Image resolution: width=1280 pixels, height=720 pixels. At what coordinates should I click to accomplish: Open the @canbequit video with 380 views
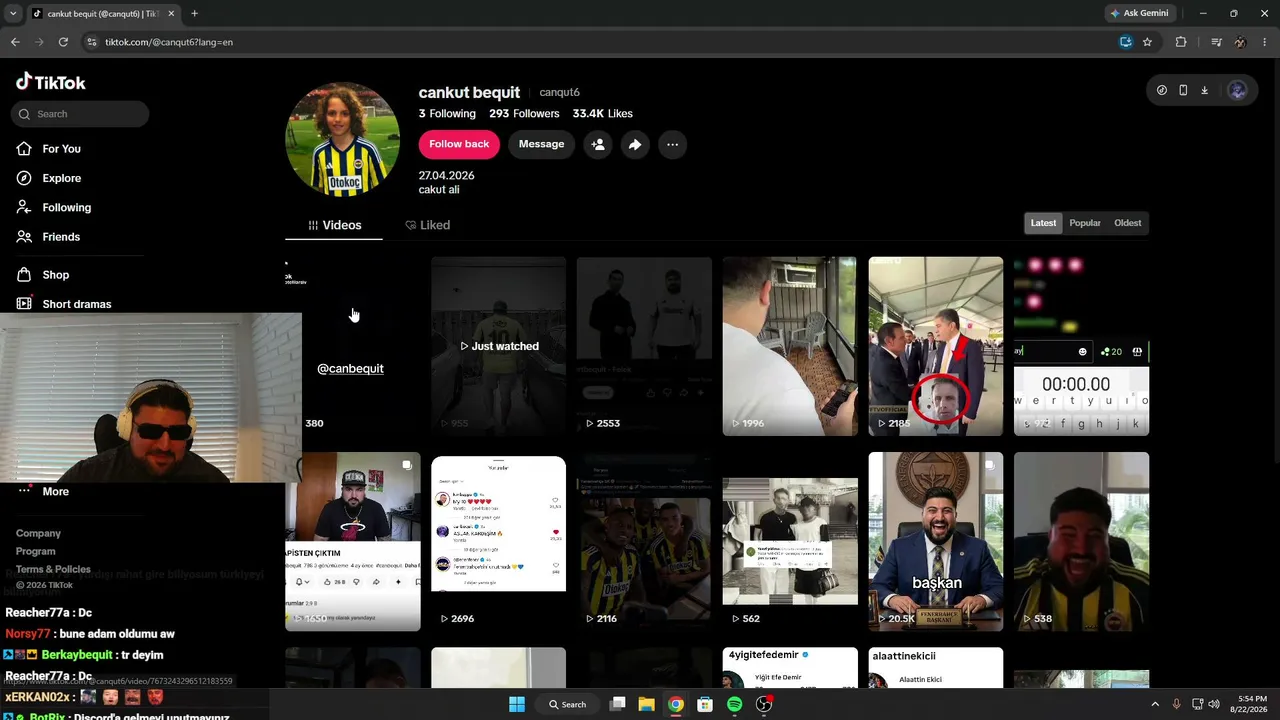coord(352,346)
